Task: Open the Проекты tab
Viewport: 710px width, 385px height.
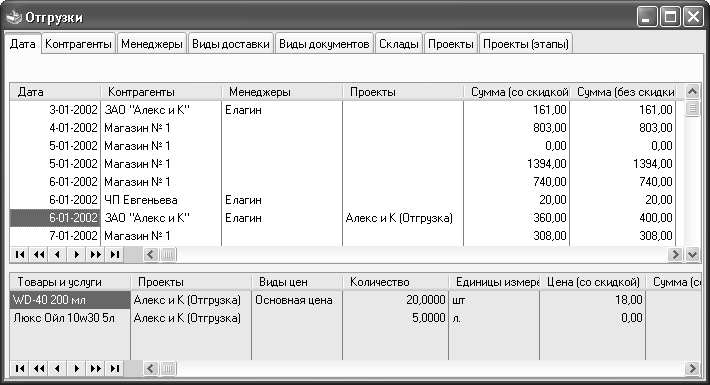Action: coord(451,44)
